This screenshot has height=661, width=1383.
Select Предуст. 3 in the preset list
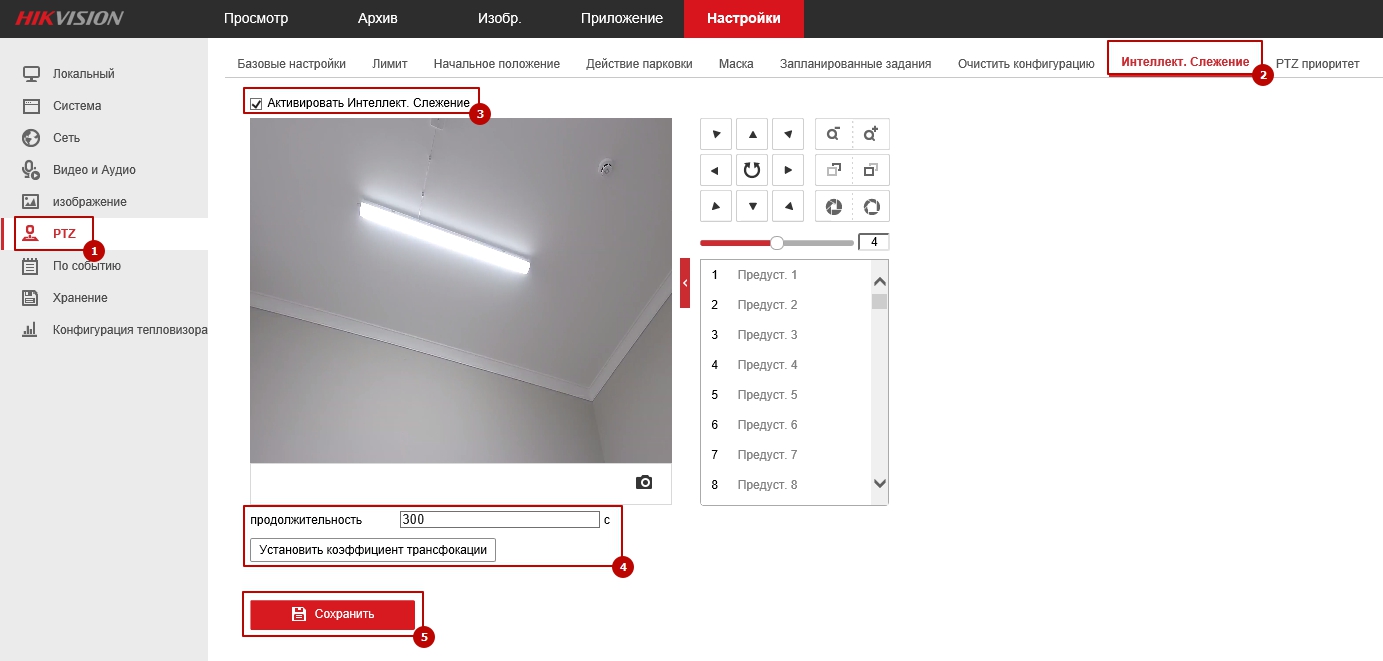tap(767, 335)
